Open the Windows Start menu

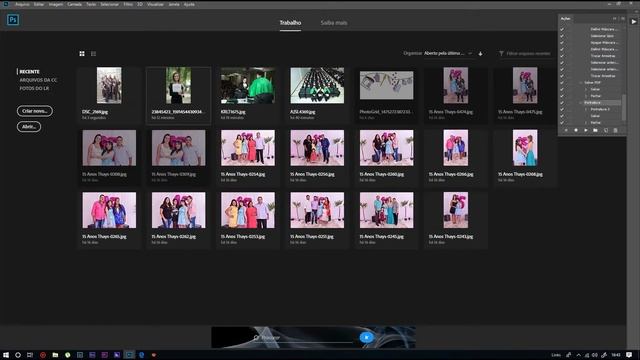[6, 355]
